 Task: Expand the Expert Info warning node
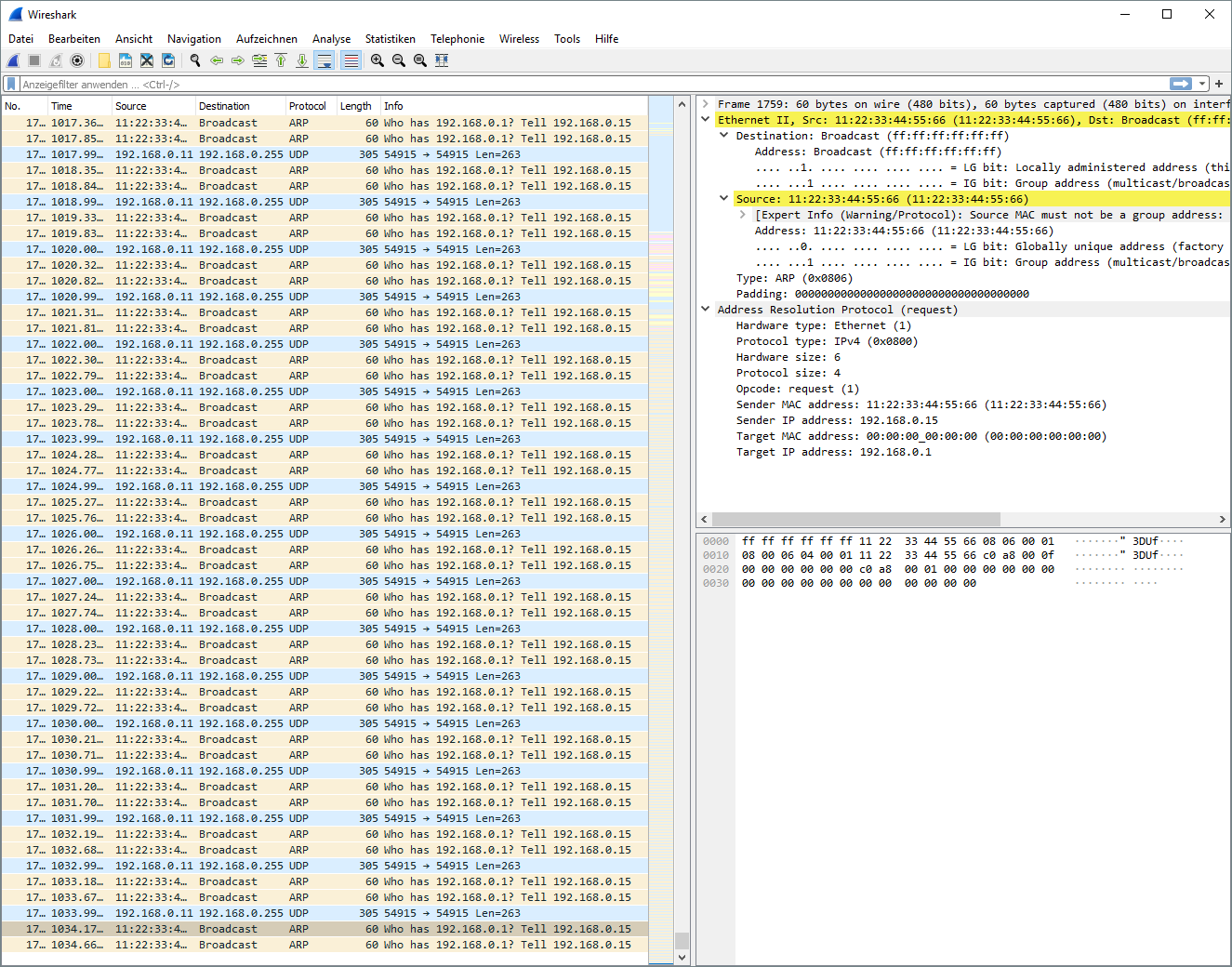click(743, 215)
